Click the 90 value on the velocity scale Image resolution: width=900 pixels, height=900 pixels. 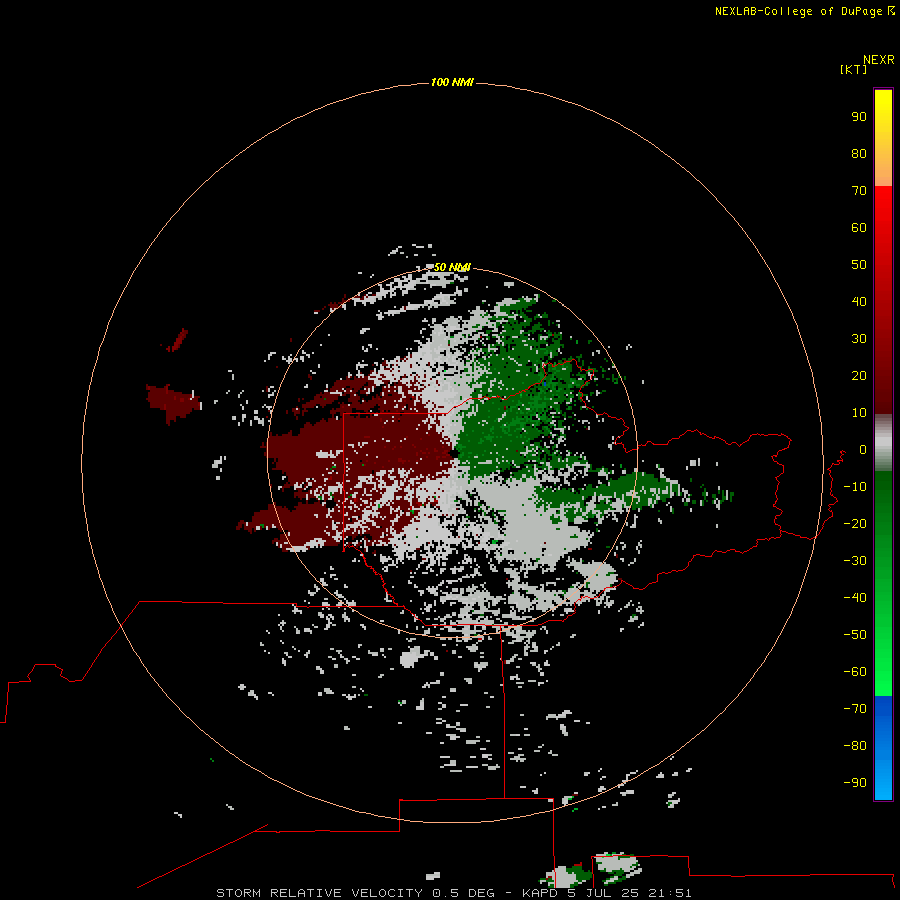point(859,117)
